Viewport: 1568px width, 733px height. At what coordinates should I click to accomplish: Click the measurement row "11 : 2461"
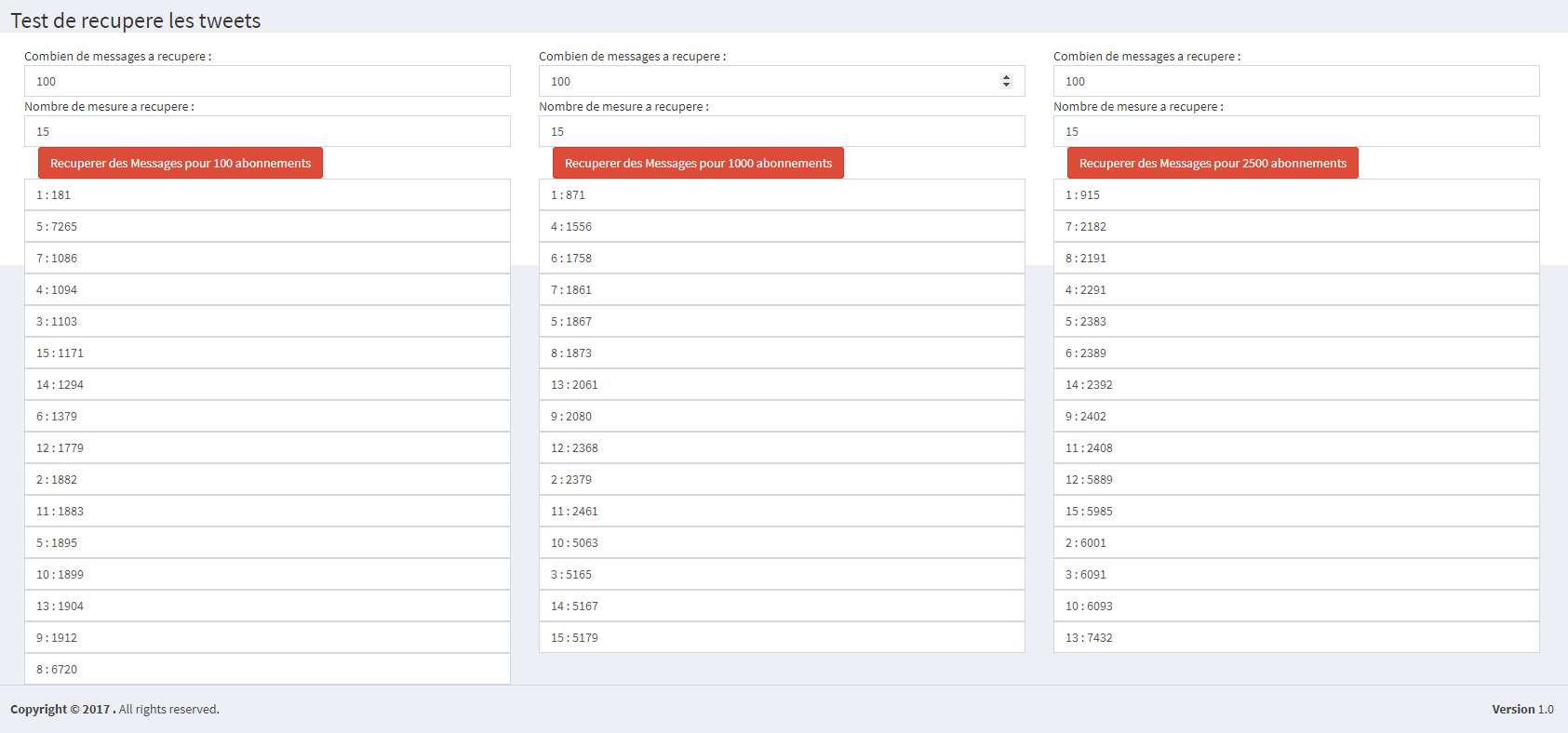782,511
